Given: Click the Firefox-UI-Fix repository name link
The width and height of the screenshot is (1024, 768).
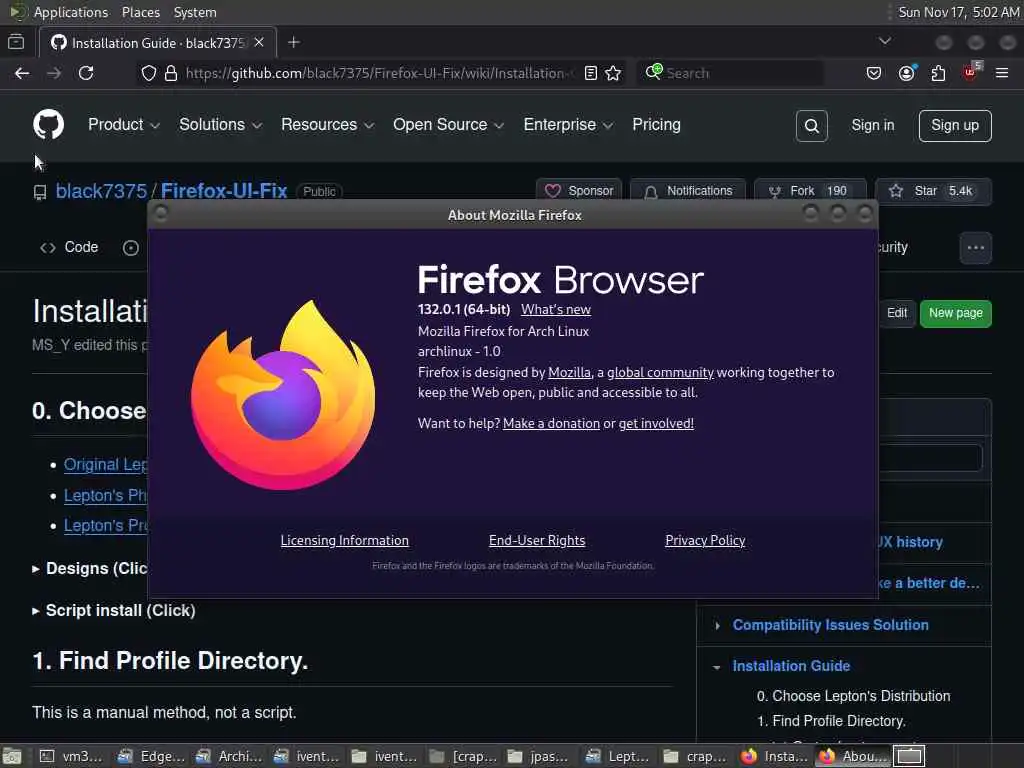Looking at the screenshot, I should pos(224,191).
